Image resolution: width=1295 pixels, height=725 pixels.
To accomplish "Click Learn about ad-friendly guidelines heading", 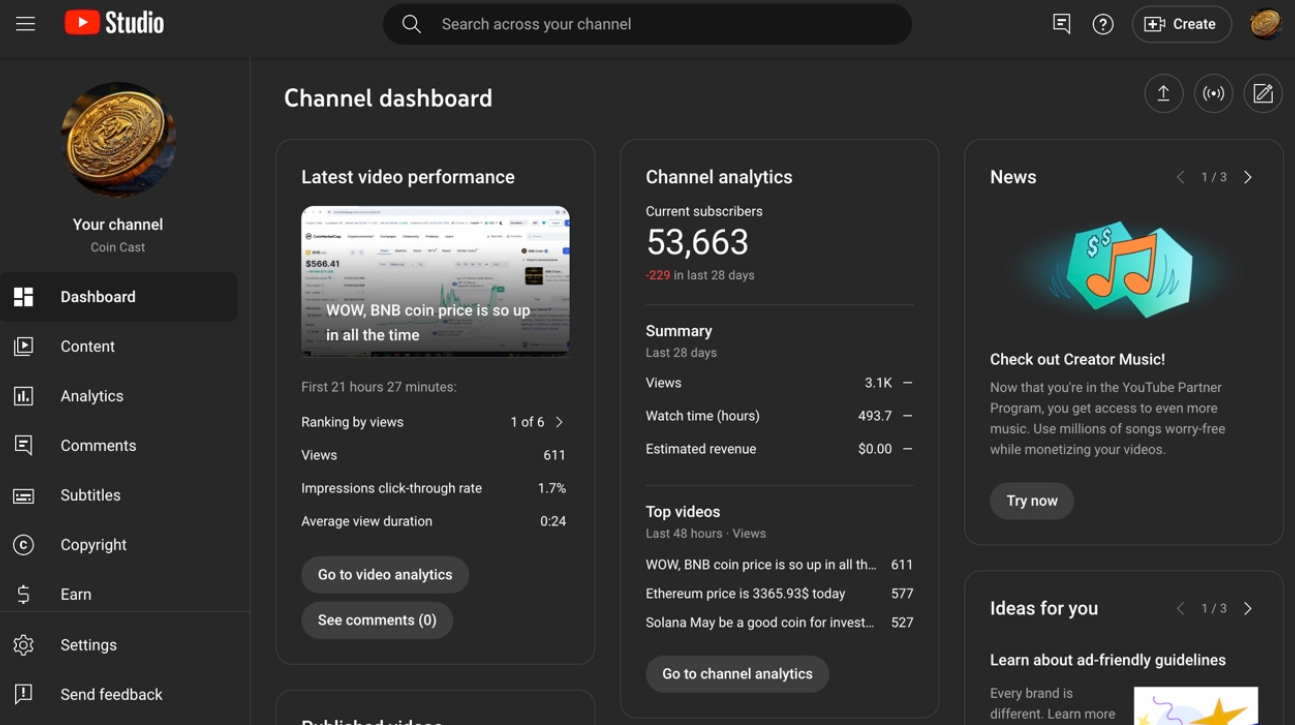I will 1108,660.
